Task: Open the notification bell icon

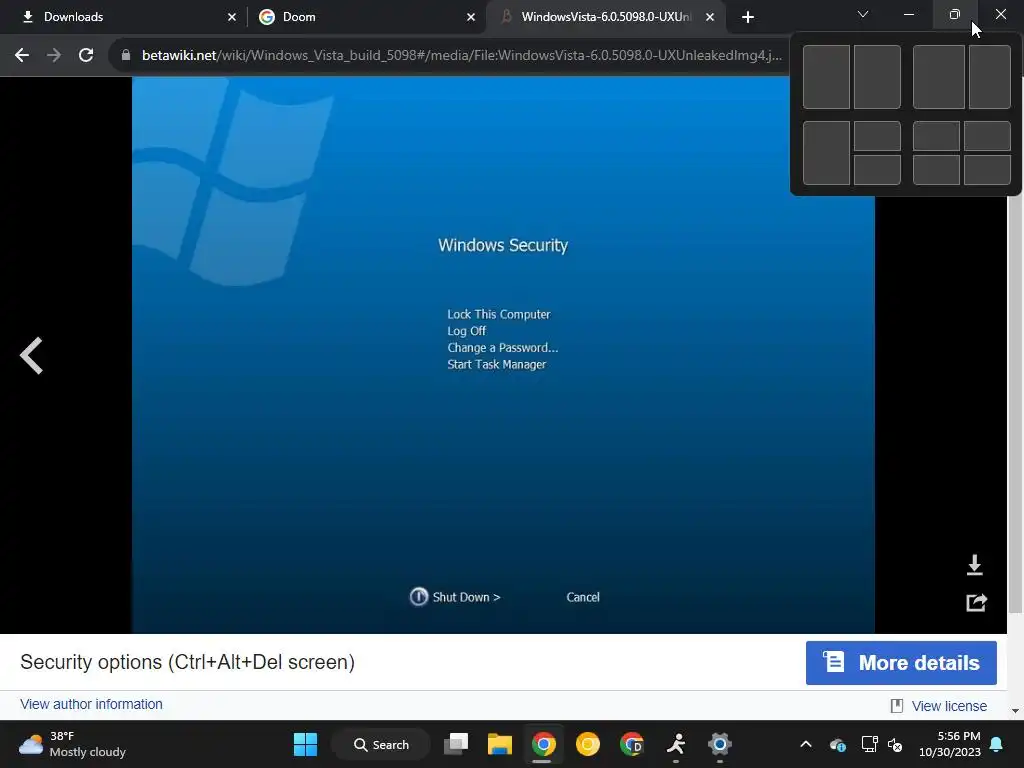Action: 997,744
